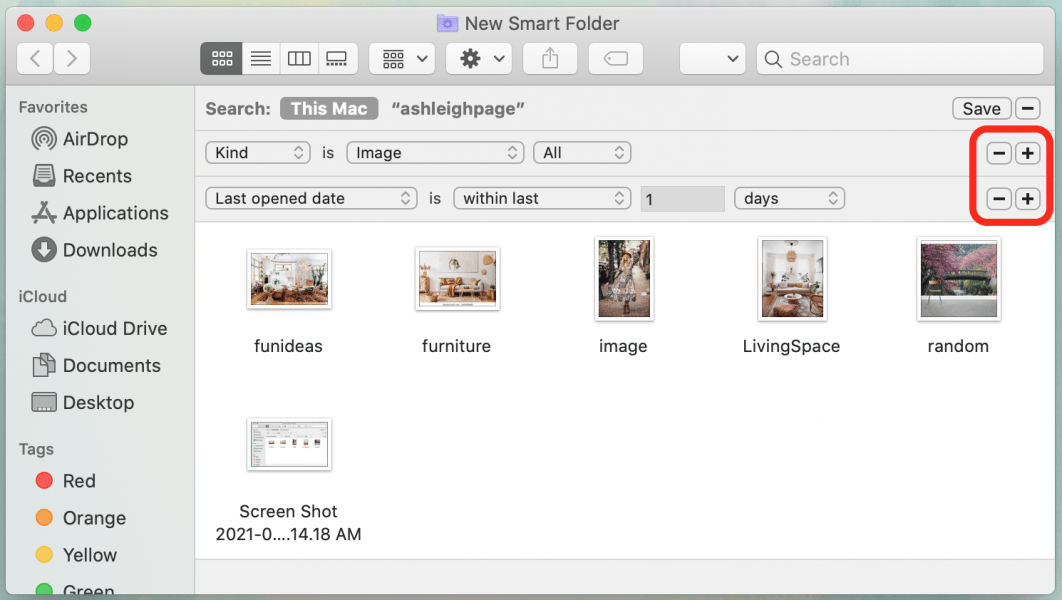The image size is (1062, 600).
Task: Click the magnifying glass search icon
Action: (773, 60)
